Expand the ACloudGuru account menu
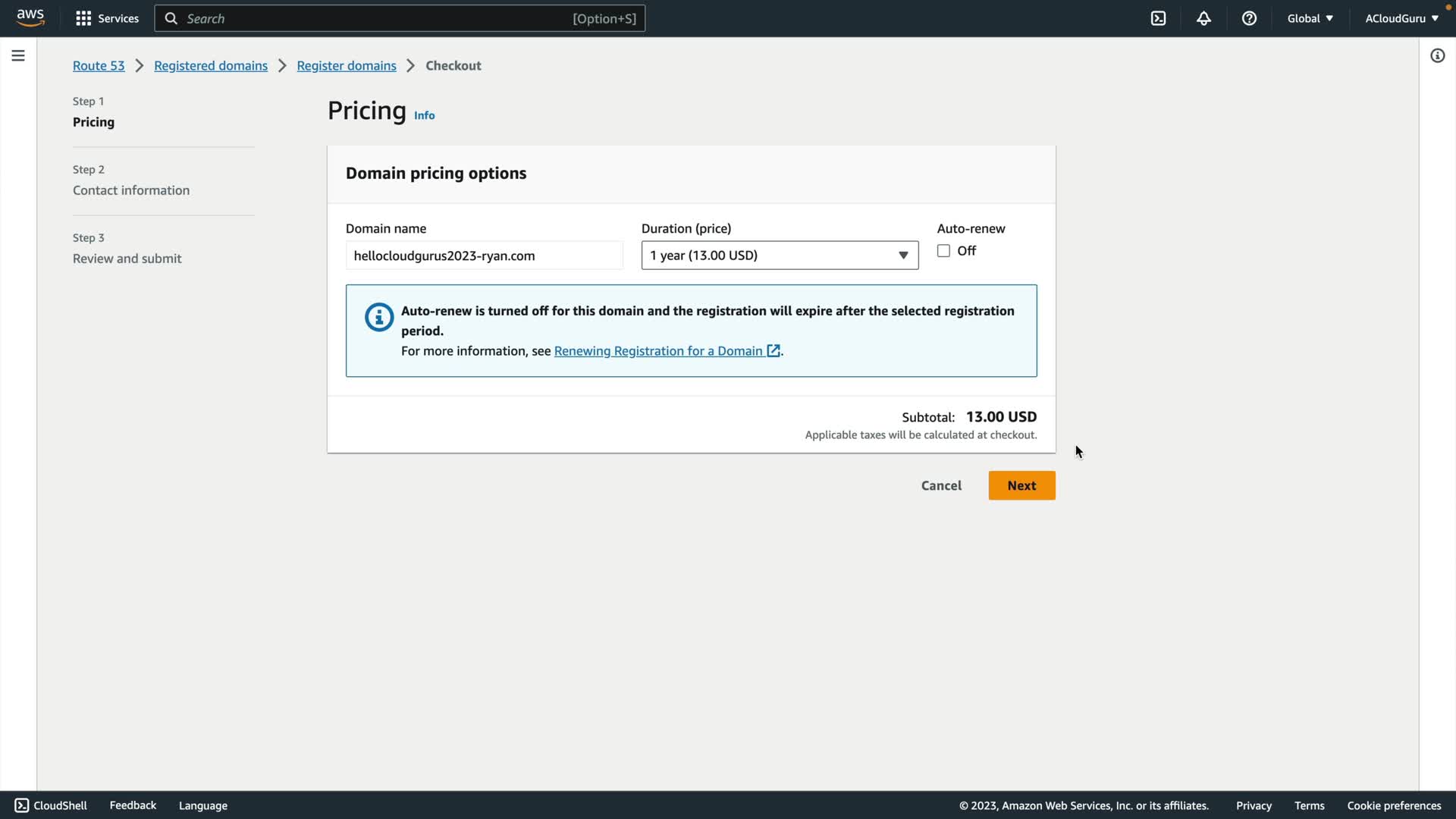 [1401, 18]
